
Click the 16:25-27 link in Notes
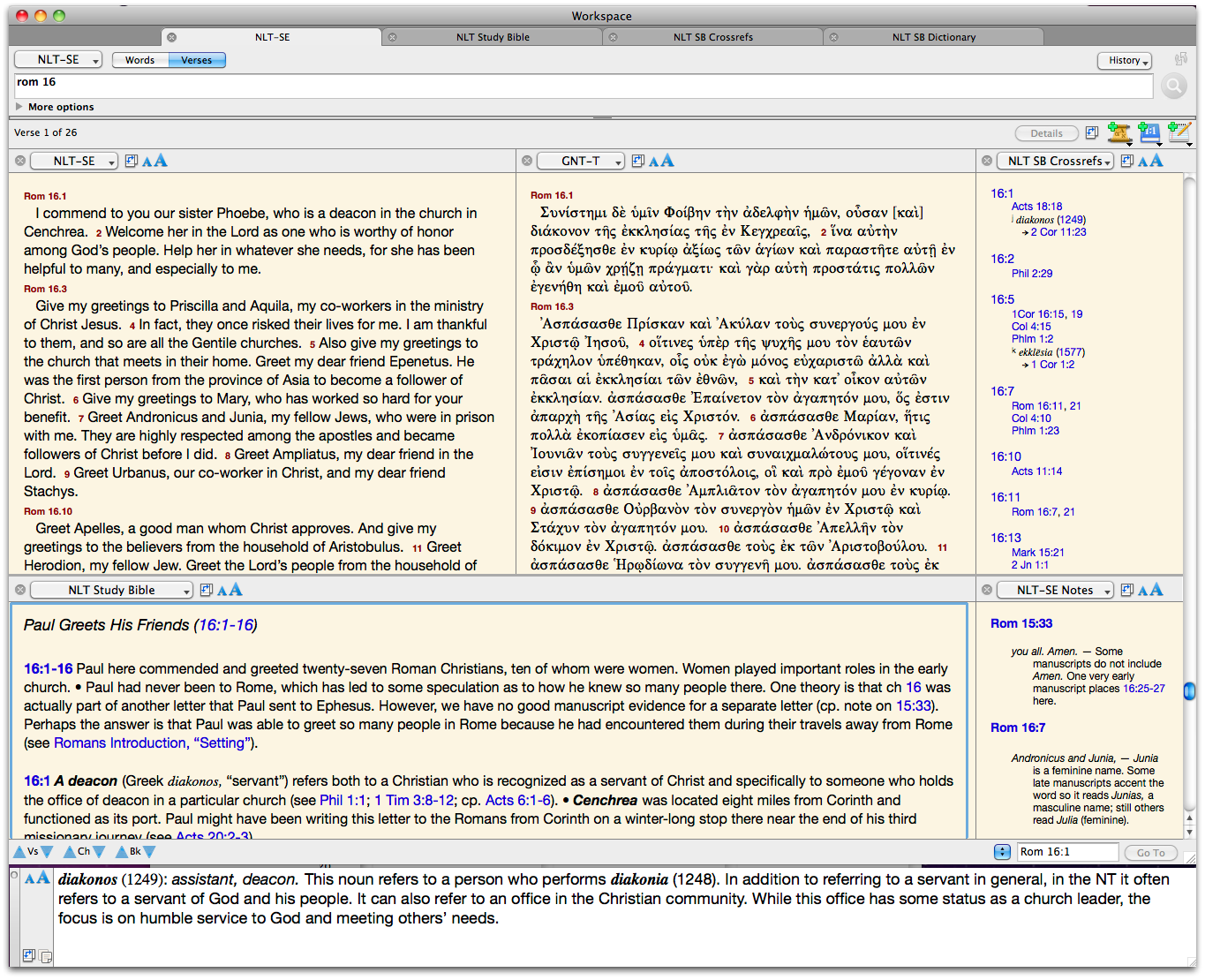click(x=1144, y=689)
